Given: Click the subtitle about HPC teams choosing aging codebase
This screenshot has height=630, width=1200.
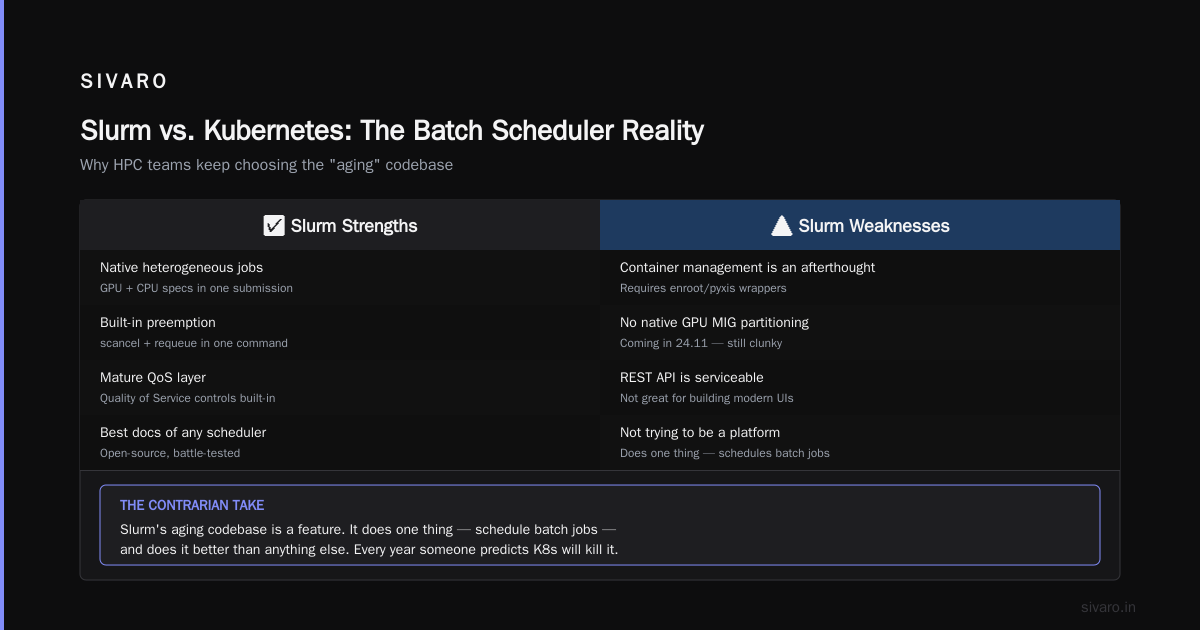Looking at the screenshot, I should [x=266, y=165].
